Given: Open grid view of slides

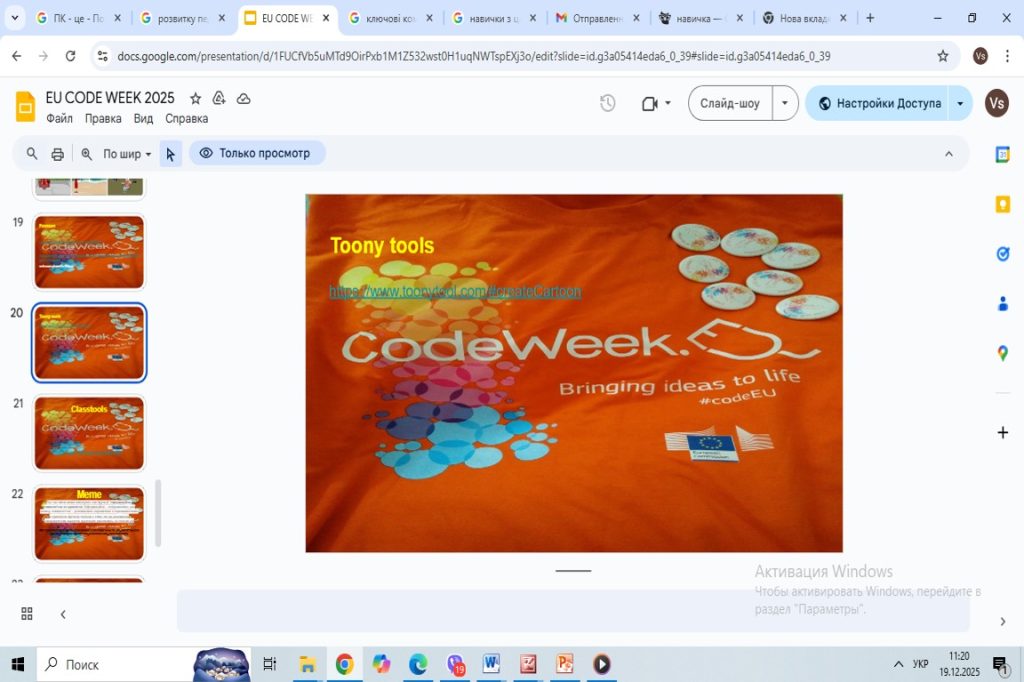Looking at the screenshot, I should (x=27, y=614).
